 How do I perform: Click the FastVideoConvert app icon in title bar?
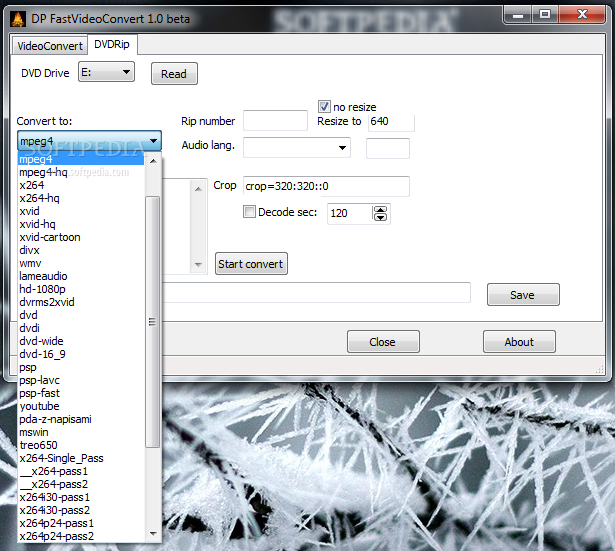tap(18, 19)
